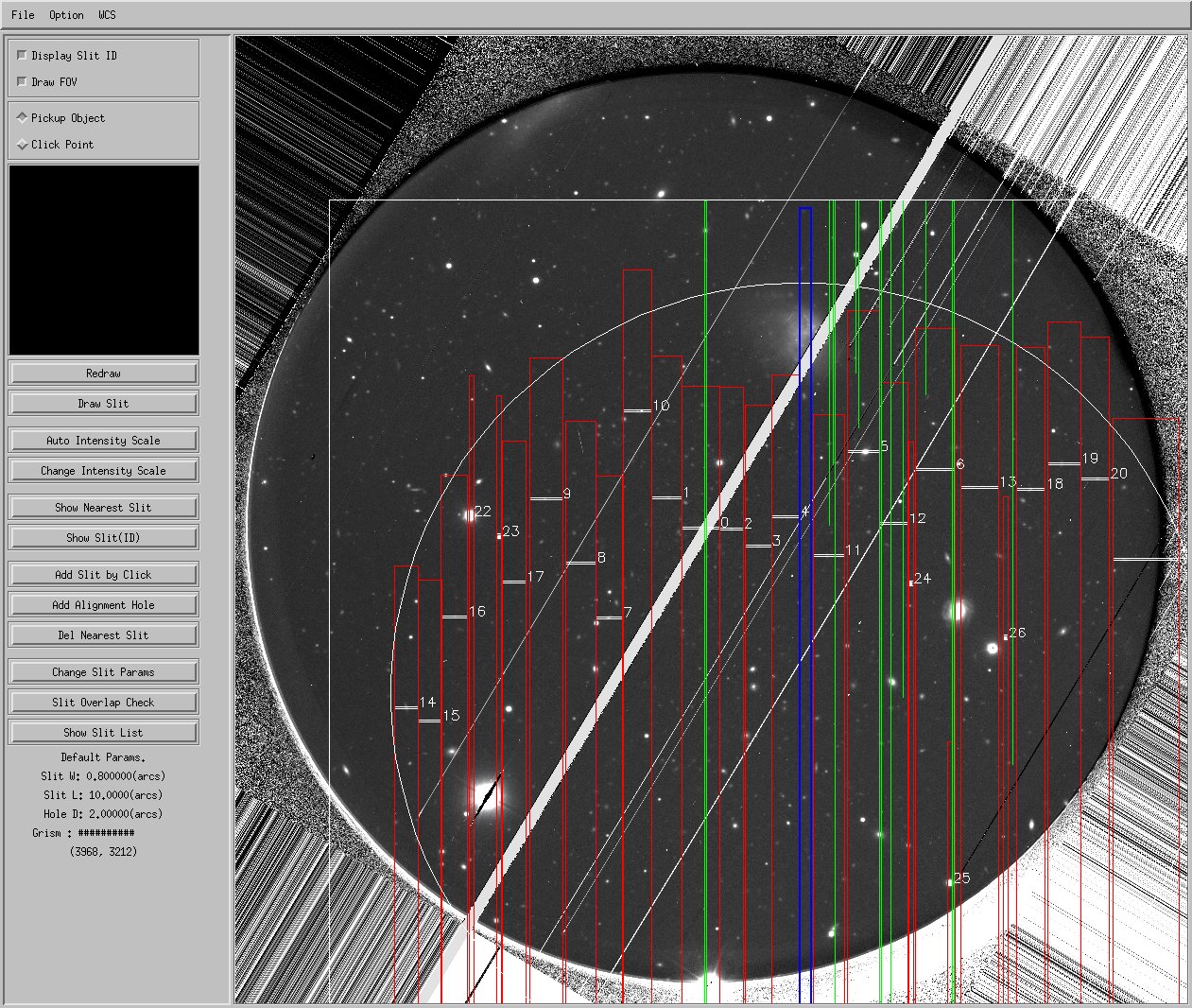Click alignment hole label 25
The width and height of the screenshot is (1192, 1008).
962,878
